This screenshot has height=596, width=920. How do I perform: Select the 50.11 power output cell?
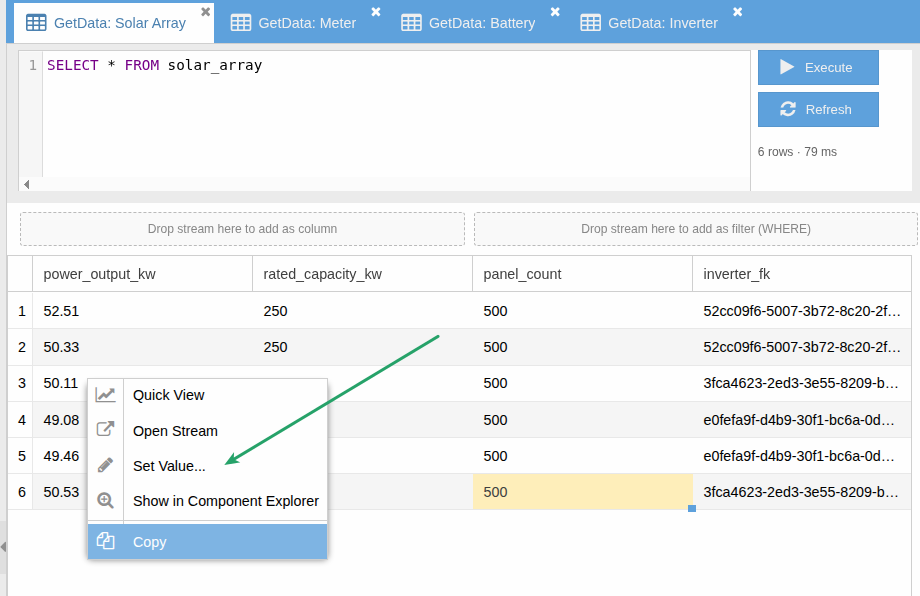pos(60,383)
